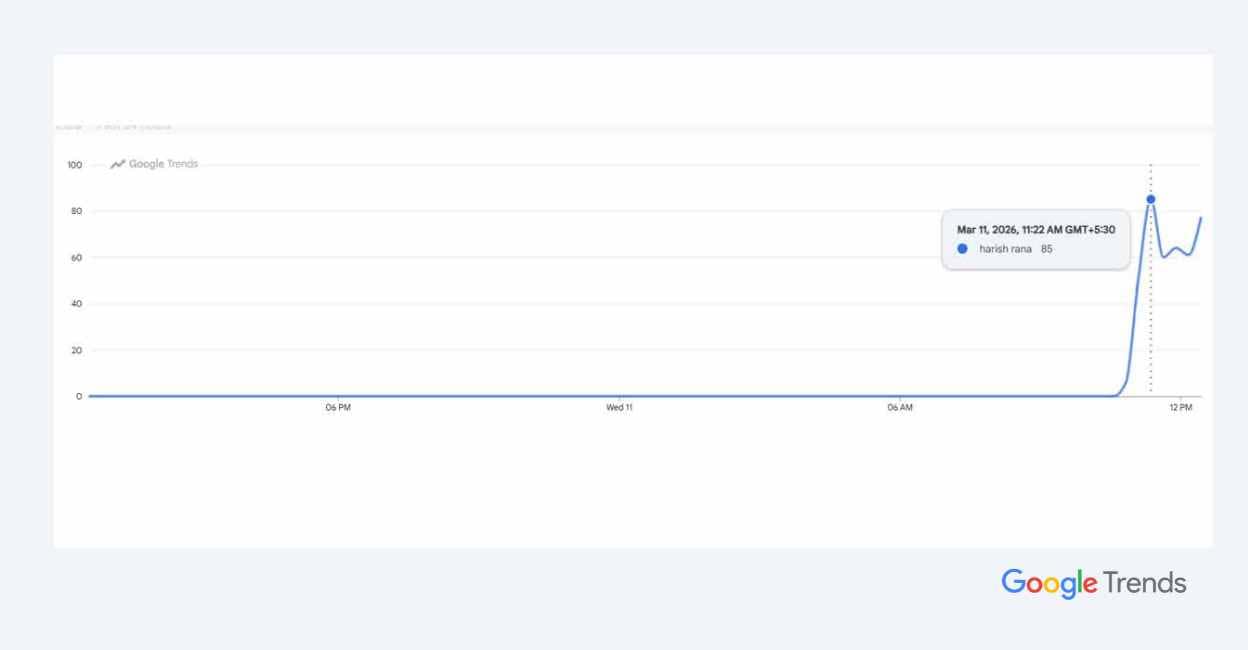Click the 60 value on y-axis

pos(76,258)
